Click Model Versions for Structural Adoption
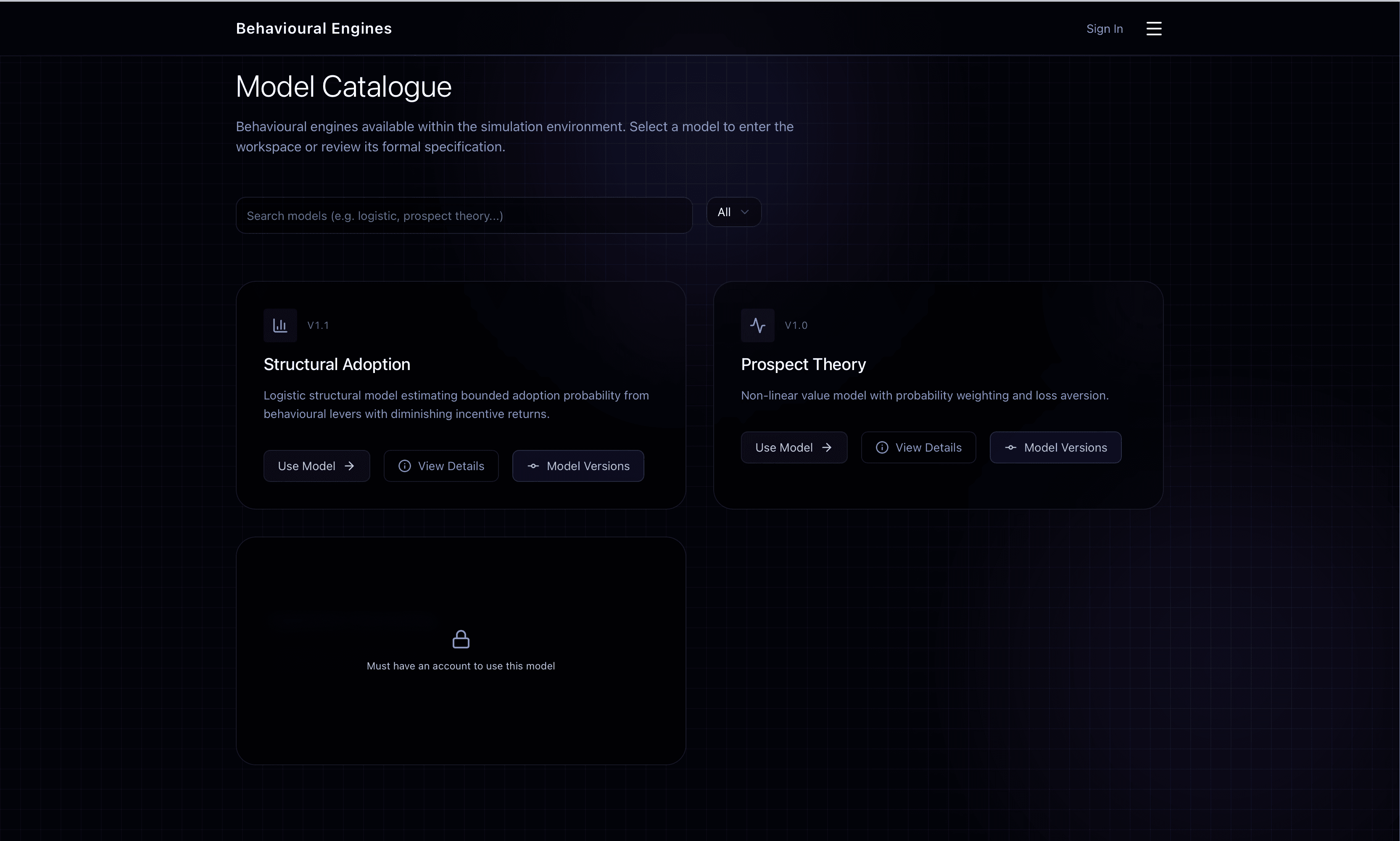Image resolution: width=1400 pixels, height=841 pixels. coord(577,465)
